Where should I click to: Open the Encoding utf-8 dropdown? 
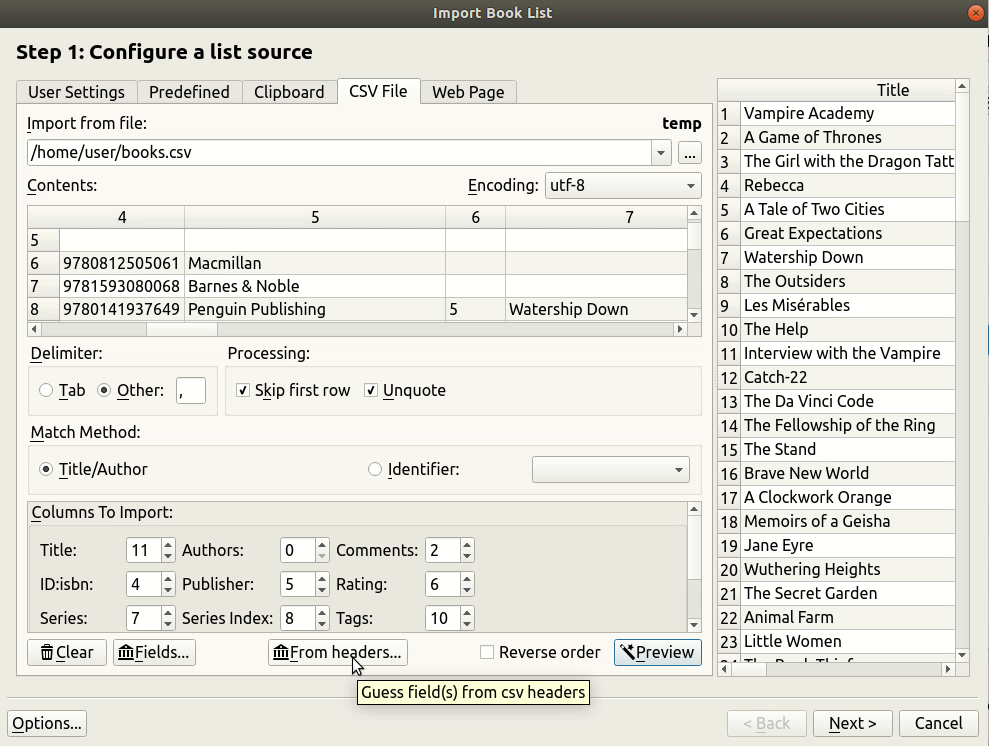pyautogui.click(x=621, y=185)
